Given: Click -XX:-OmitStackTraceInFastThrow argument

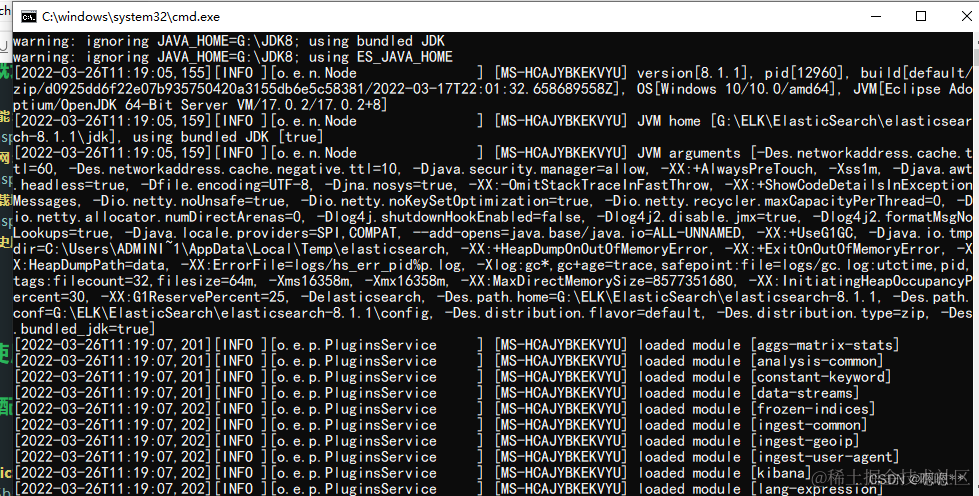Looking at the screenshot, I should pos(586,185).
